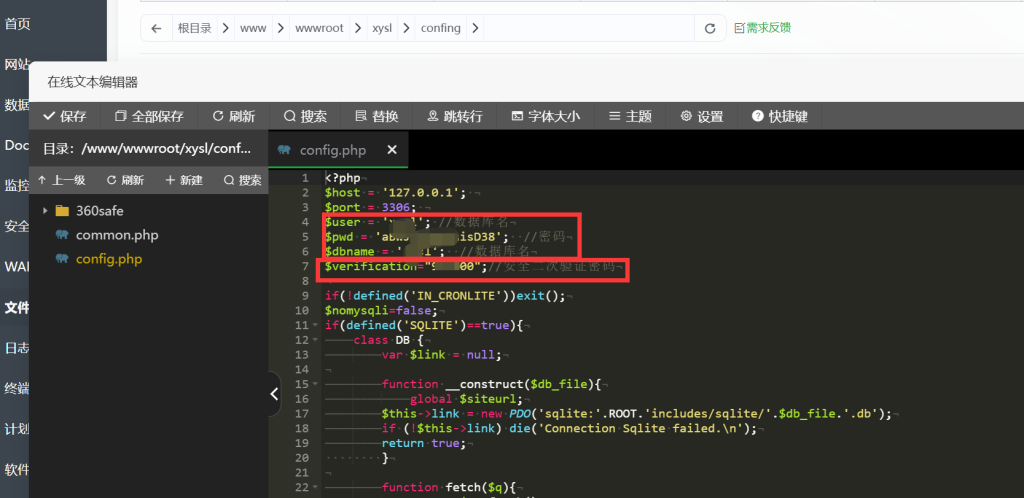Click the IN_CRONLITE exit line

(445, 296)
